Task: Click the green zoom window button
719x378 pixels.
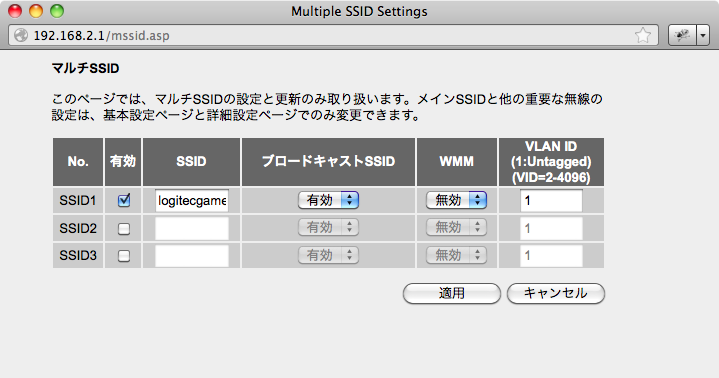Action: (x=57, y=11)
